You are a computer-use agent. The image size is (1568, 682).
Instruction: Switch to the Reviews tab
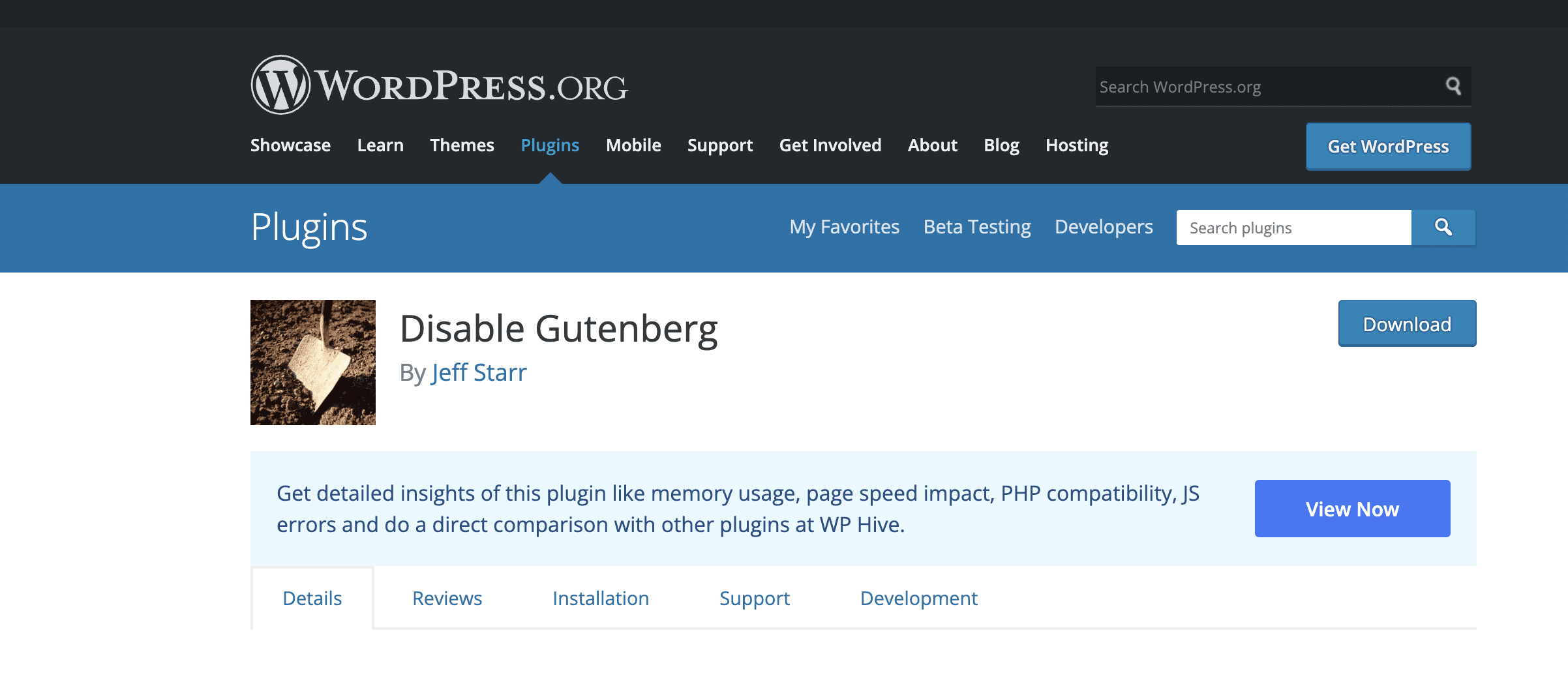coord(447,598)
